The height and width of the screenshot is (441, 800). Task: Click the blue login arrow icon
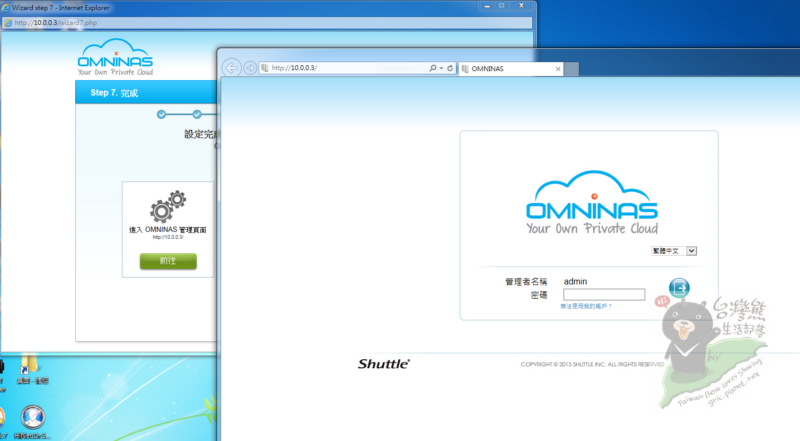click(679, 288)
